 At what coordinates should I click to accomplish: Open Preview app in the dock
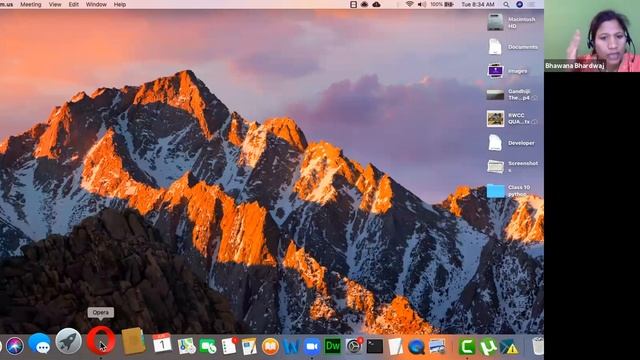(437, 346)
